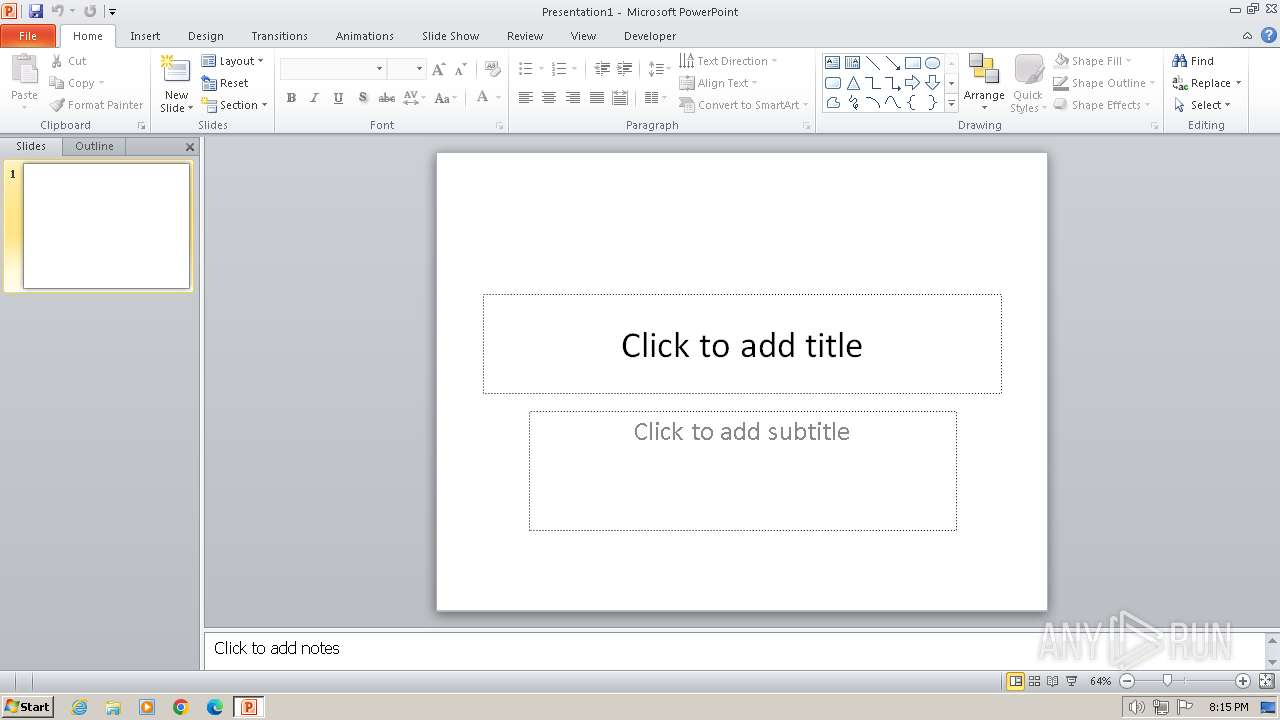Justify text alignment
Viewport: 1280px width, 720px height.
click(597, 98)
